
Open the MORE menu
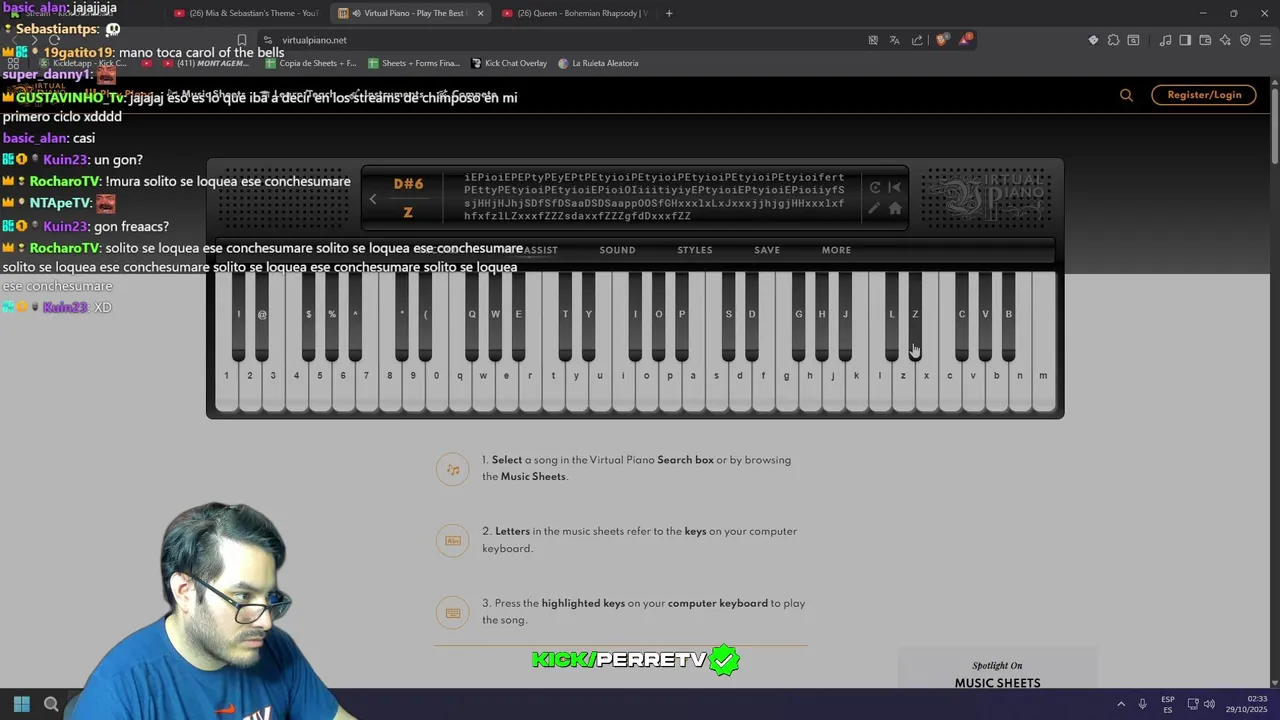[x=836, y=250]
